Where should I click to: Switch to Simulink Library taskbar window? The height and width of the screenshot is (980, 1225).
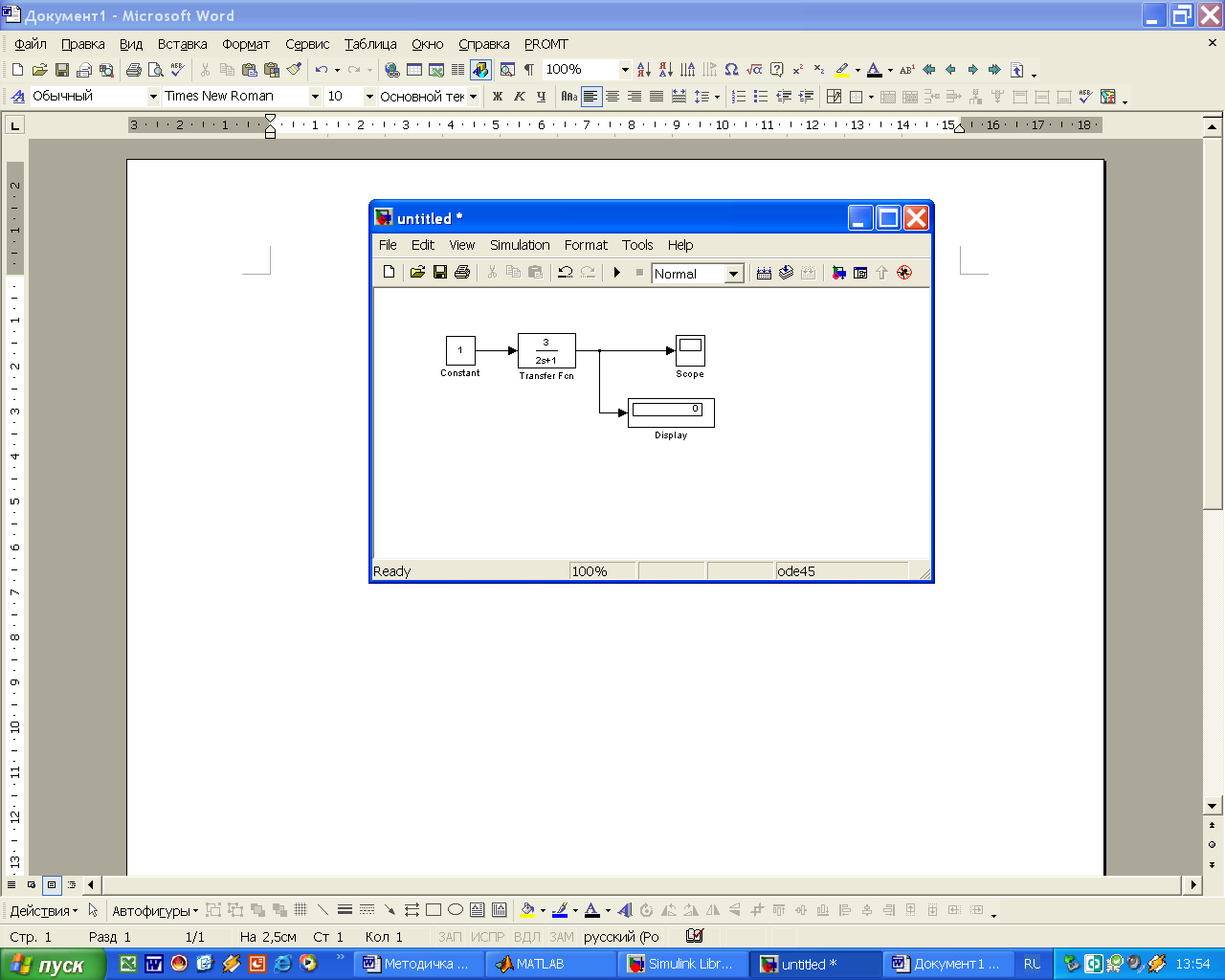coord(683,964)
